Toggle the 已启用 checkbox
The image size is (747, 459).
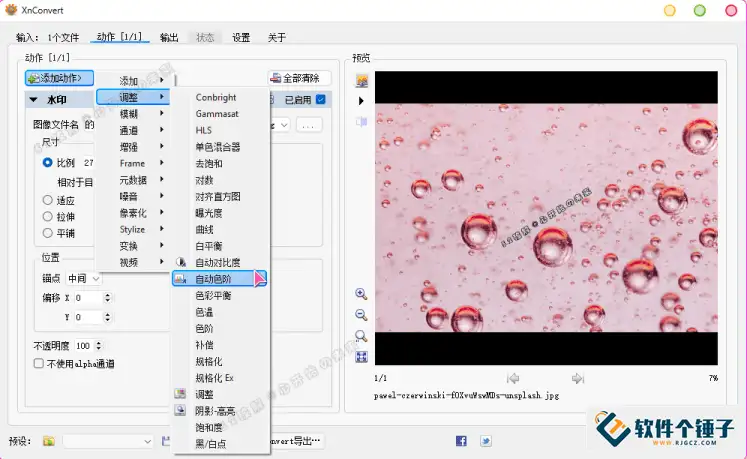pyautogui.click(x=320, y=100)
